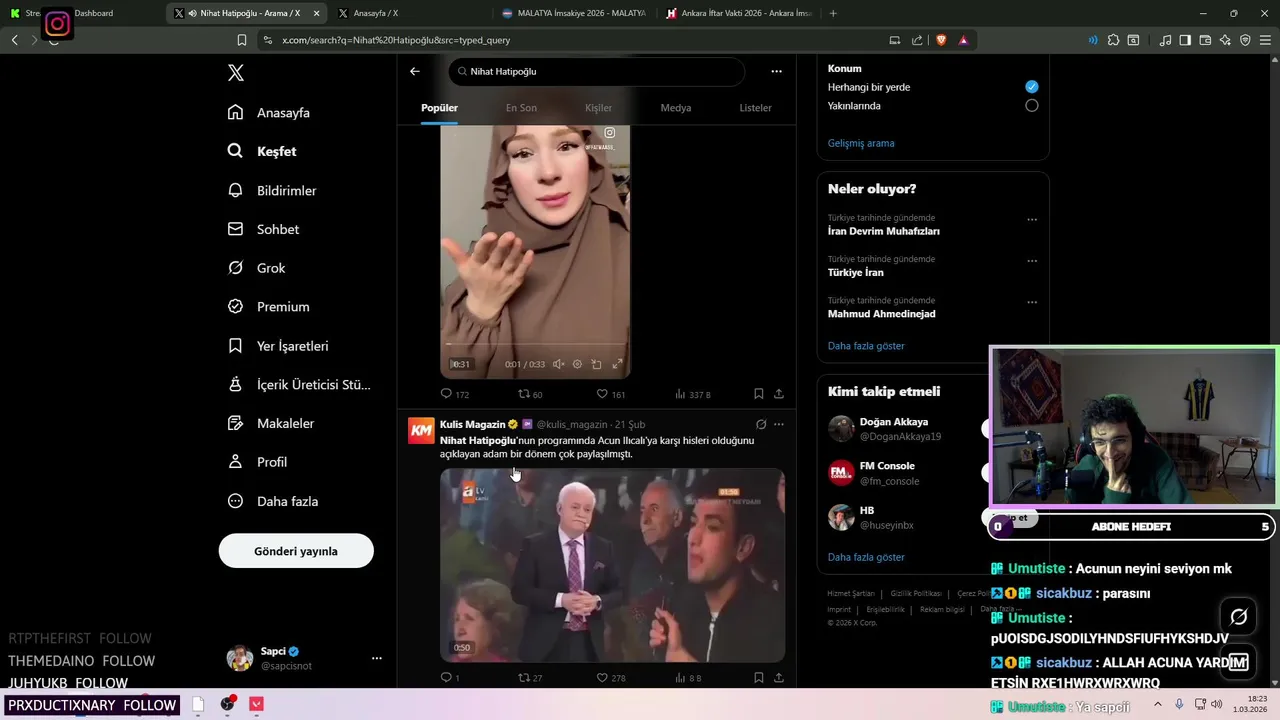Switch to Popüler tab
Screen dimensions: 1280x720
[439, 108]
